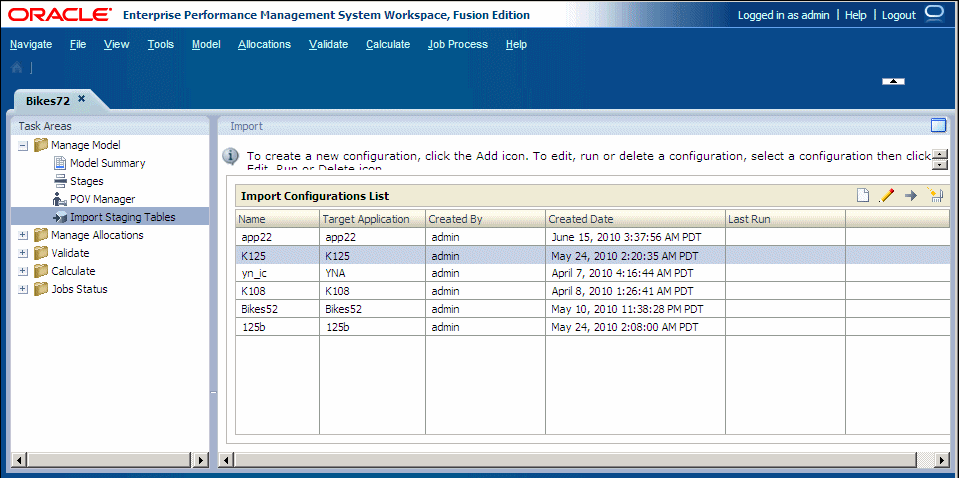Click Task Areas panel left scroll arrow
Image resolution: width=959 pixels, height=478 pixels.
pos(20,460)
